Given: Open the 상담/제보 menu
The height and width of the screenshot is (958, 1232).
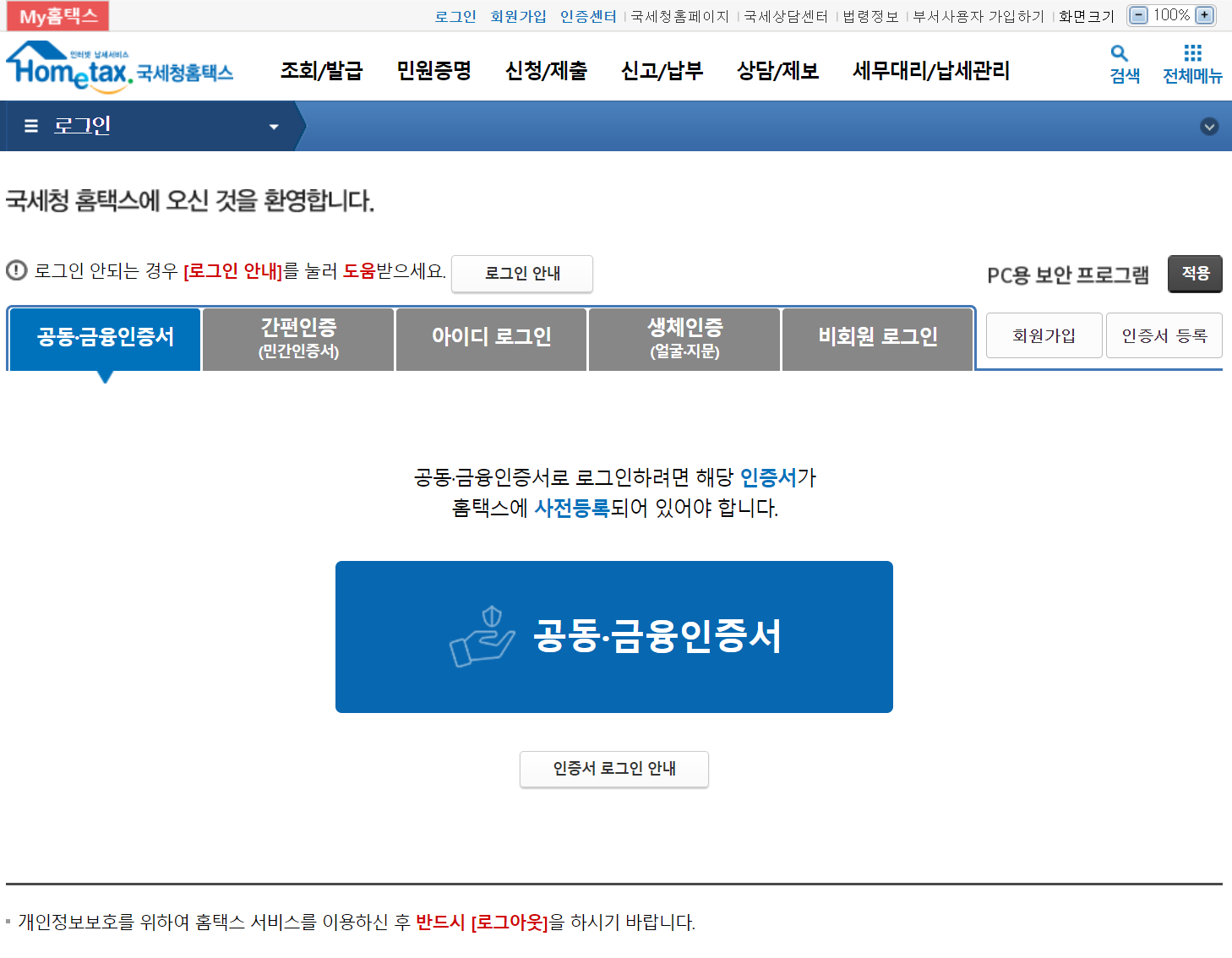Looking at the screenshot, I should pyautogui.click(x=777, y=71).
